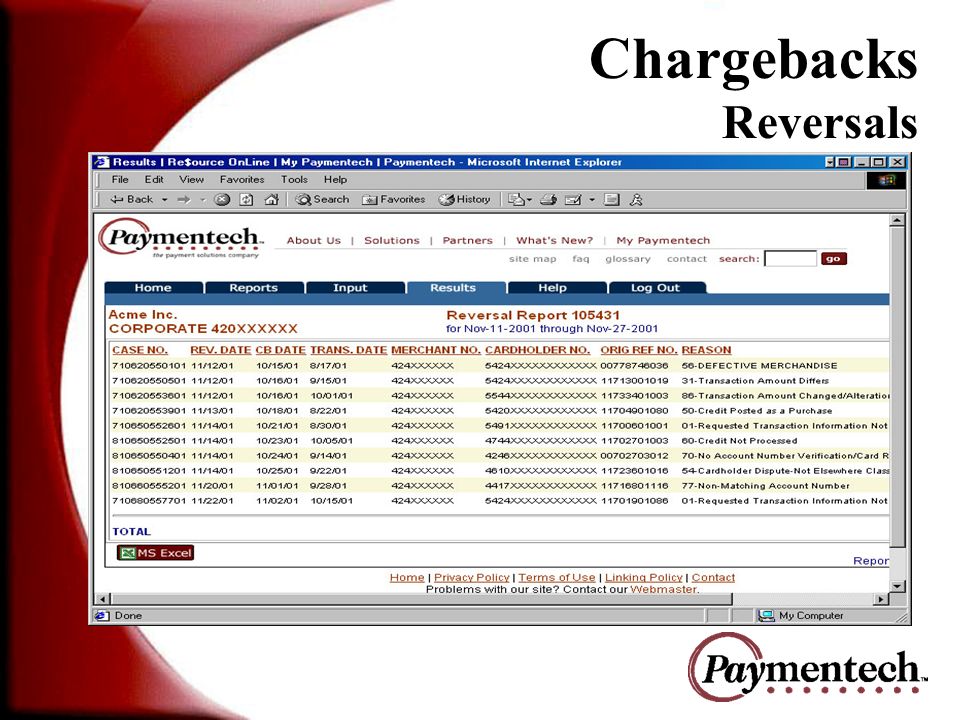The image size is (960, 720).
Task: Click the Home house icon in toolbar
Action: 271,200
